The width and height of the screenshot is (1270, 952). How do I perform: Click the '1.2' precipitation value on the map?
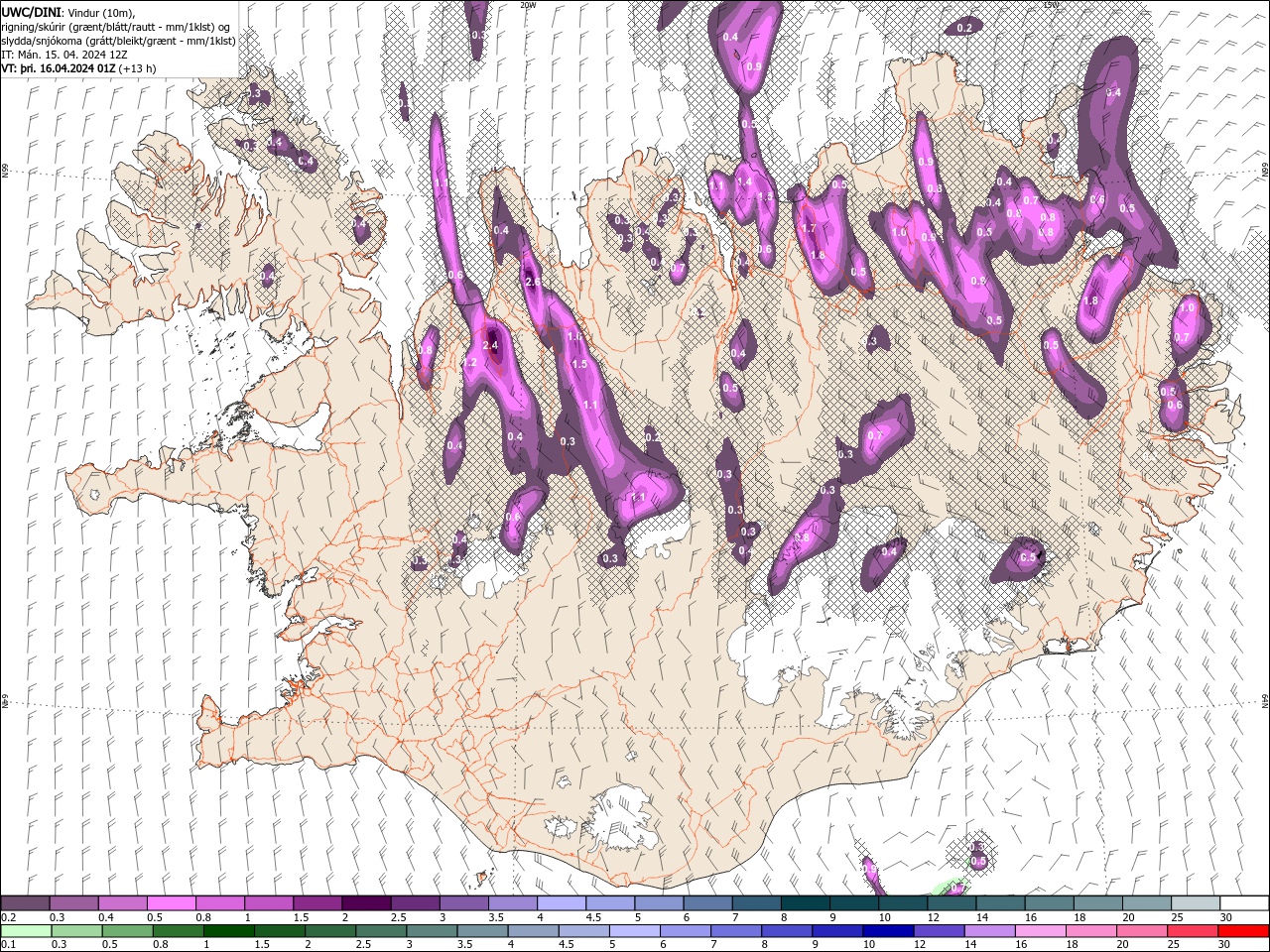[470, 363]
